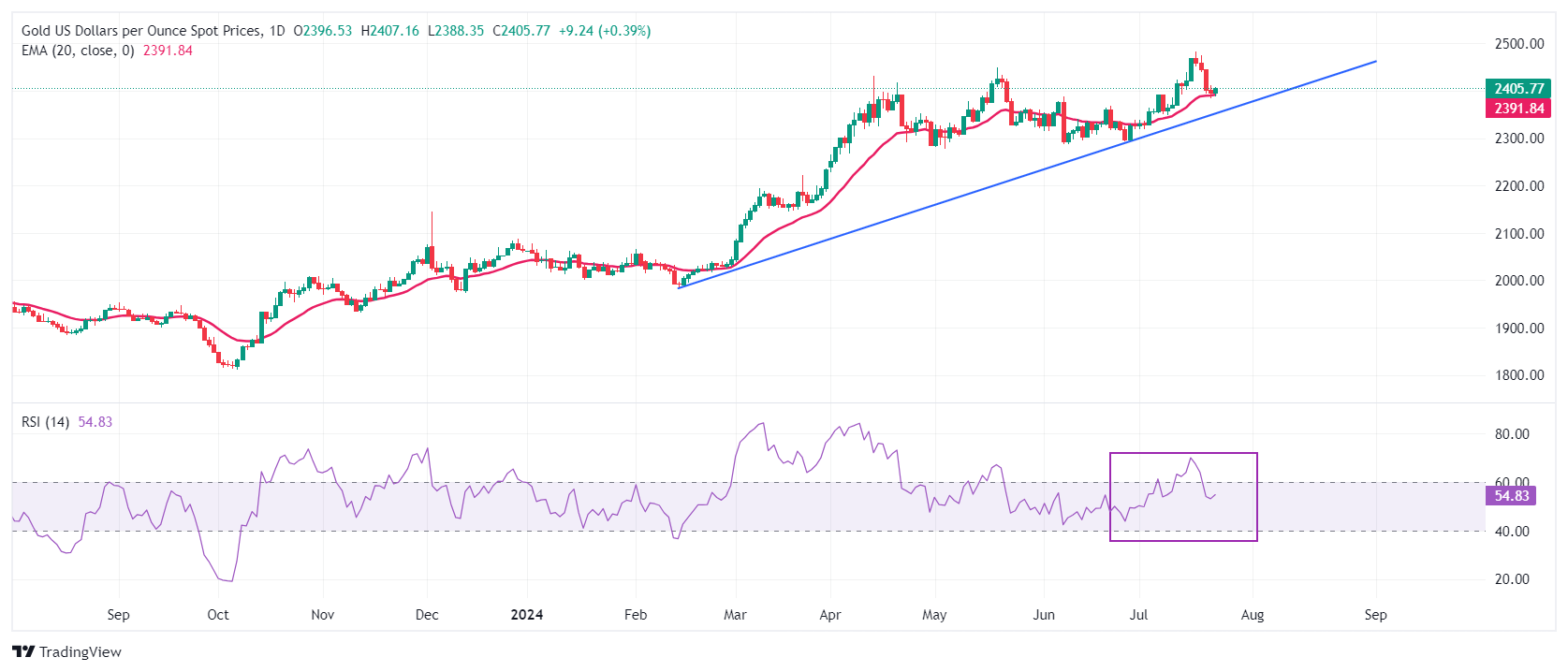Click the EMA value 2391.84 in the legend
This screenshot has width=1568, height=672.
click(x=168, y=51)
